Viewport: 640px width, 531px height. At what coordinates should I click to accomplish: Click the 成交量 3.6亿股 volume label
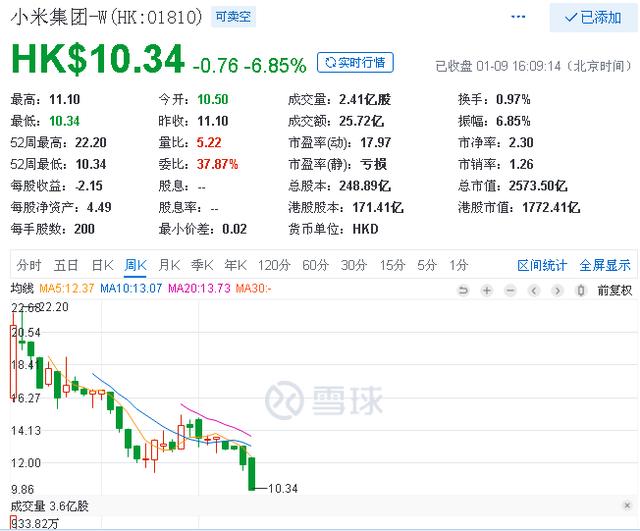click(x=49, y=506)
